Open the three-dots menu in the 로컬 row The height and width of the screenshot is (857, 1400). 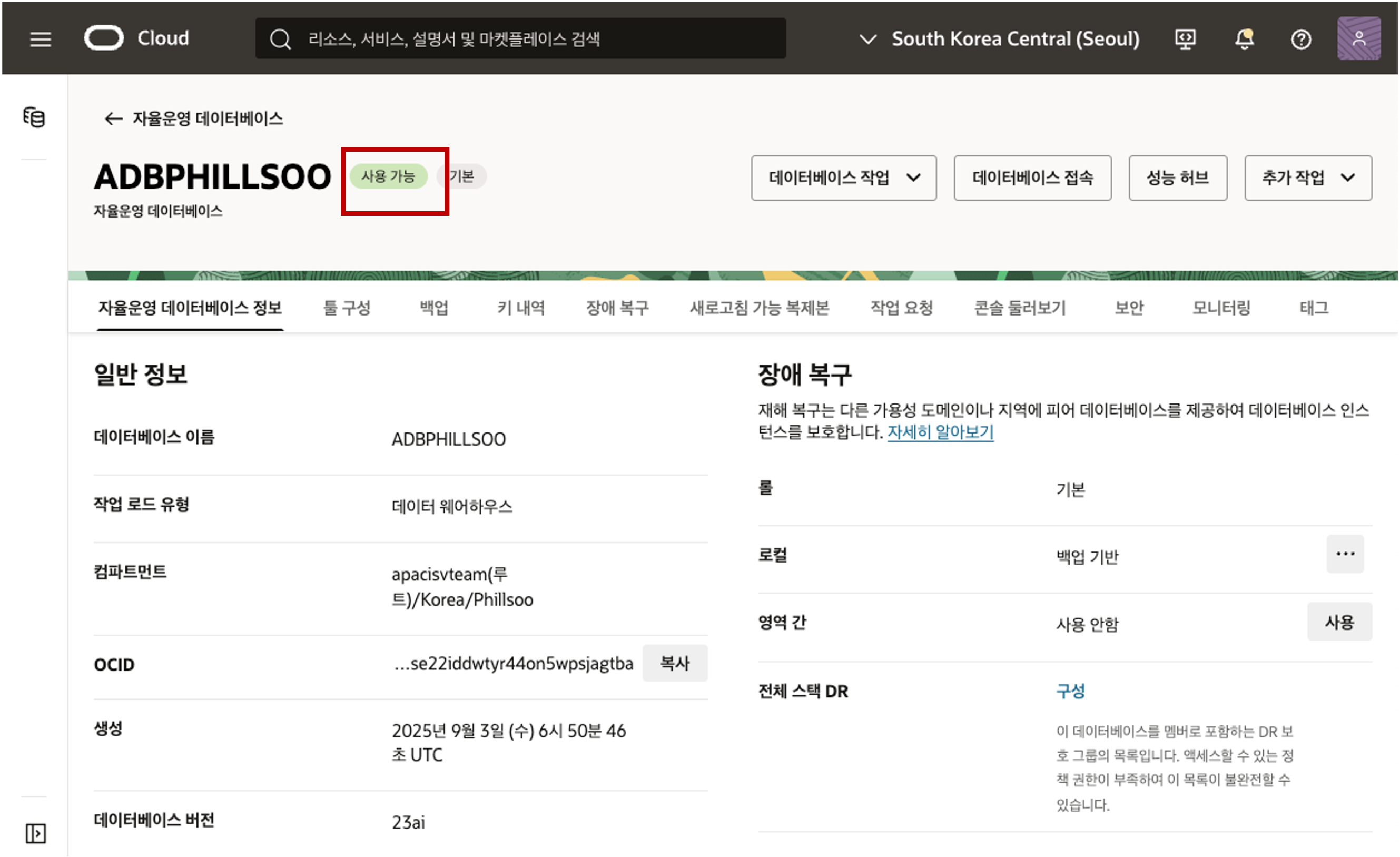click(1345, 554)
